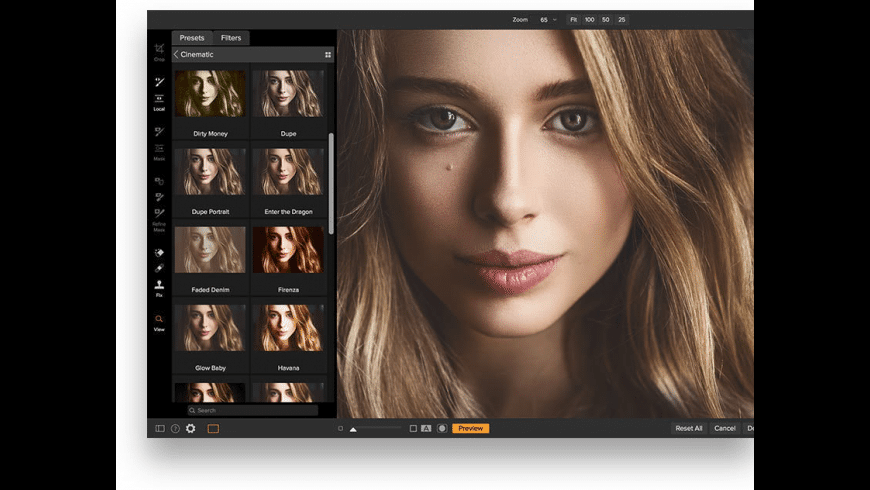Select the Clone Stamp Fix tool
This screenshot has width=870, height=490.
click(159, 285)
